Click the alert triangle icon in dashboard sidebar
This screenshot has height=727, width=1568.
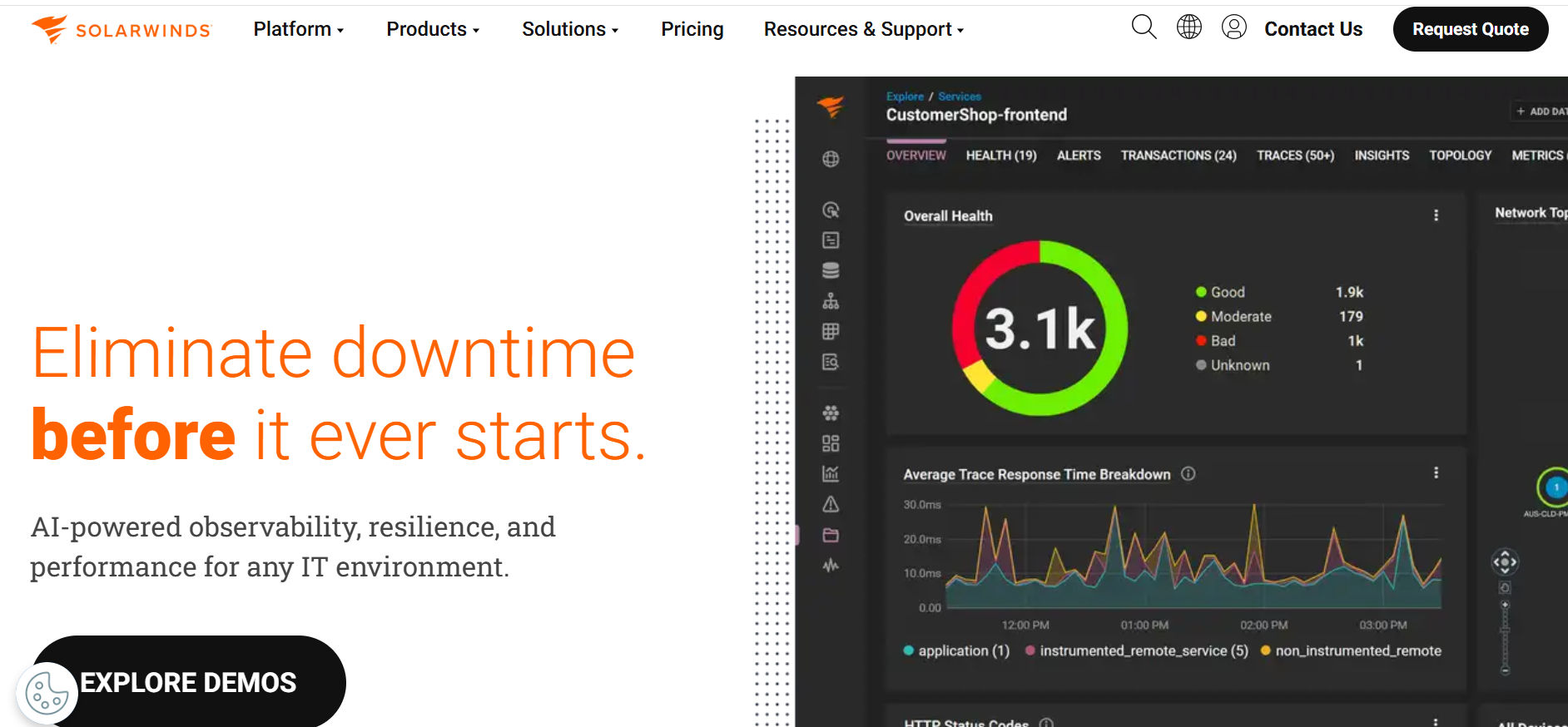point(831,504)
